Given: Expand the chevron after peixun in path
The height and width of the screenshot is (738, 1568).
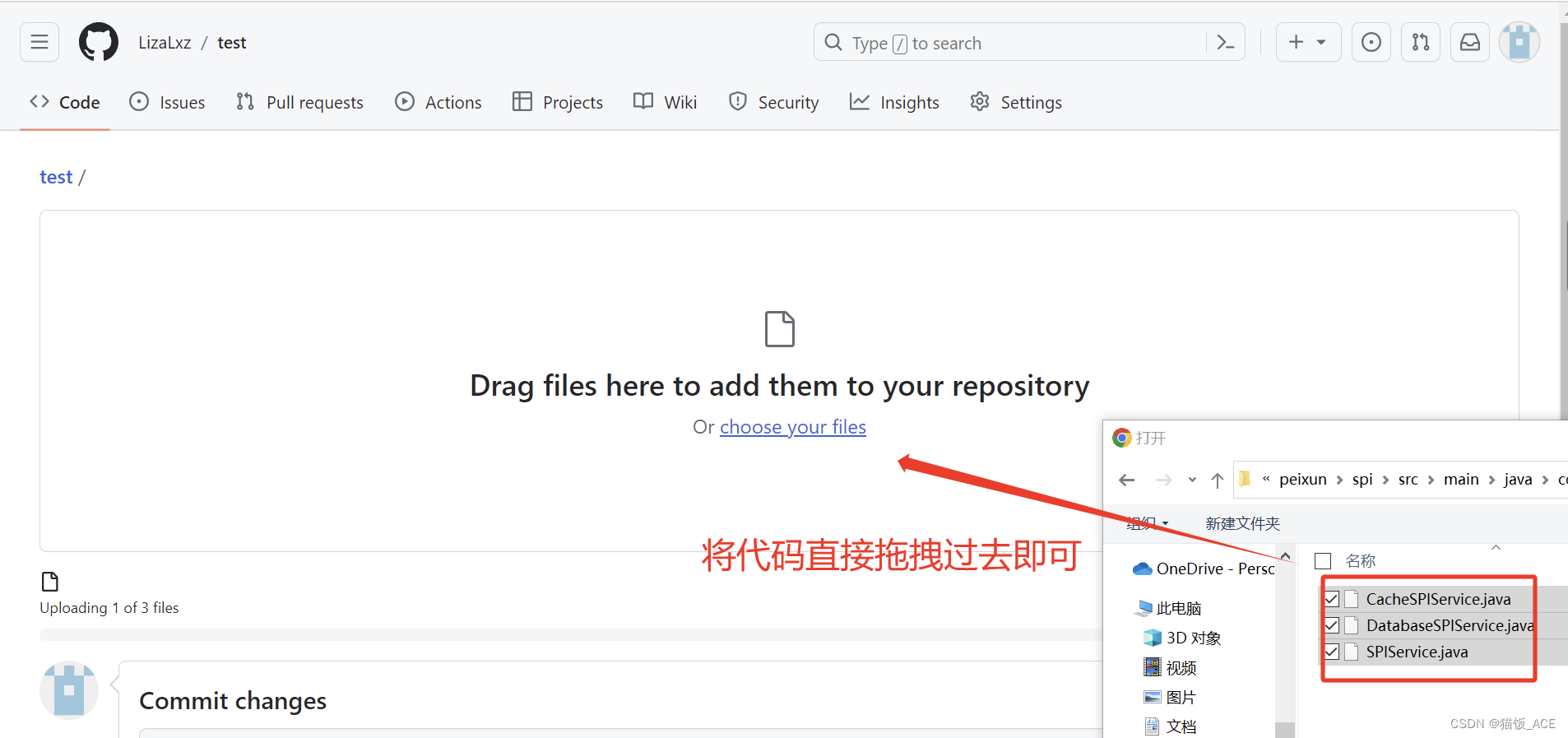Looking at the screenshot, I should pos(1340,480).
